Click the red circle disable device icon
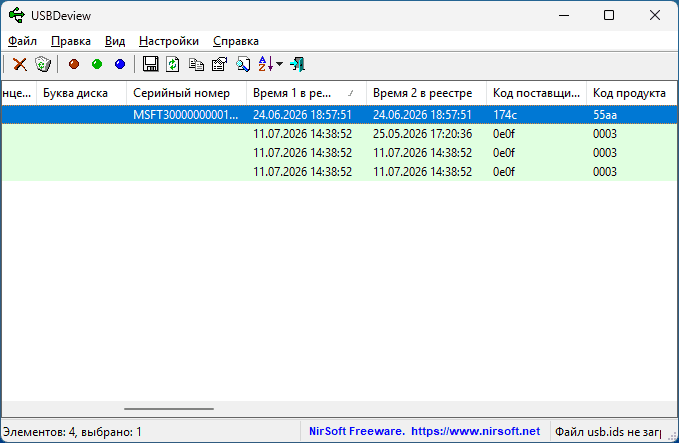Image resolution: width=679 pixels, height=443 pixels. (x=74, y=65)
